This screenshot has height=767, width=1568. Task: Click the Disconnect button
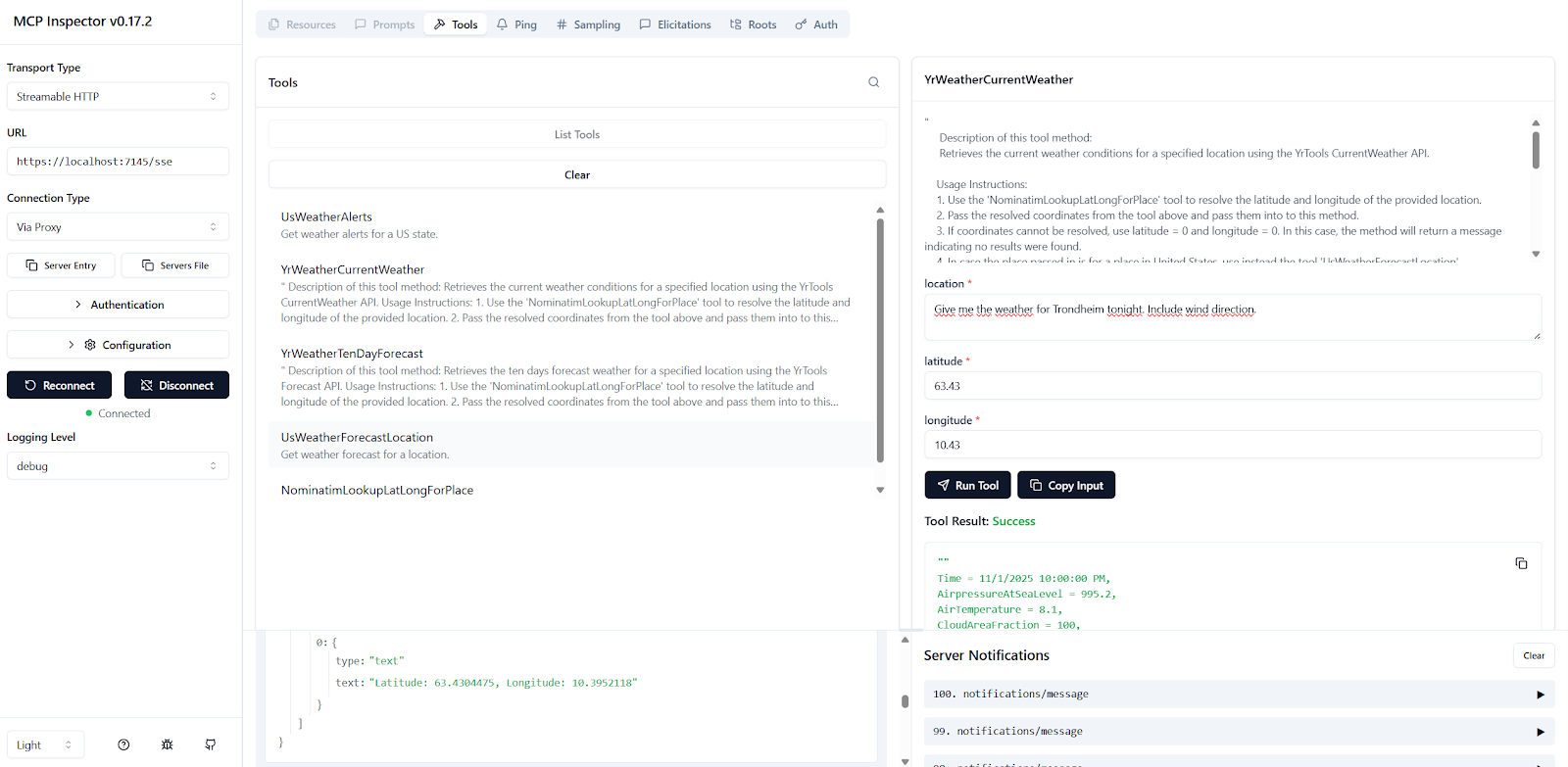(x=176, y=385)
